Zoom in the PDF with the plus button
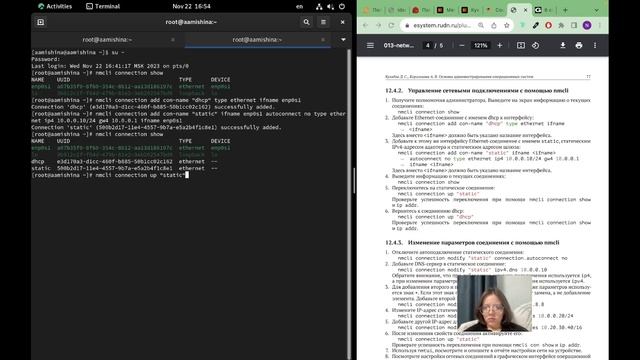640x360 pixels. (500, 45)
